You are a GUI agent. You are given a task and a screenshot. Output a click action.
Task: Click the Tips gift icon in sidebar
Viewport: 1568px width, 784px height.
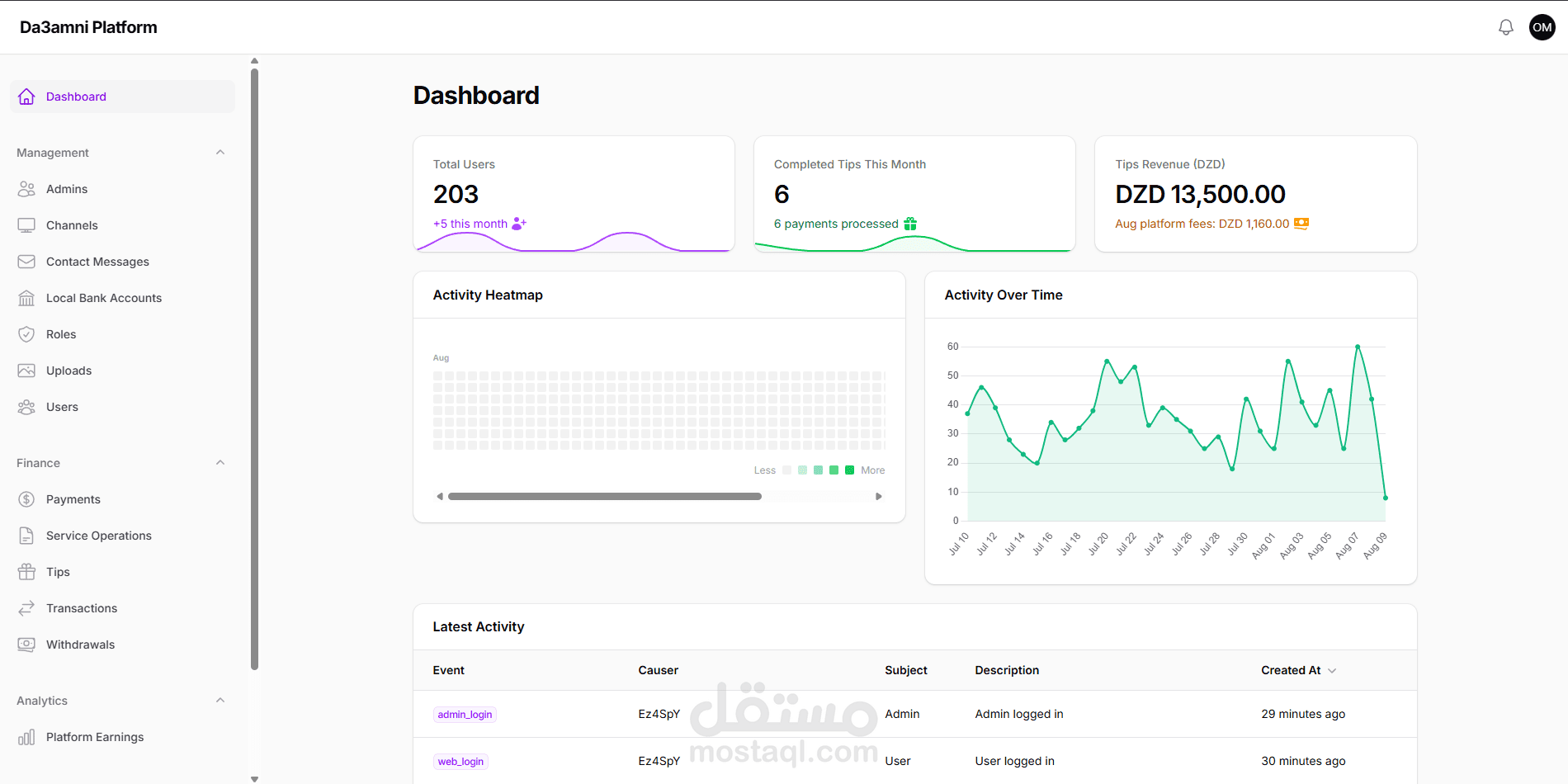click(x=26, y=572)
